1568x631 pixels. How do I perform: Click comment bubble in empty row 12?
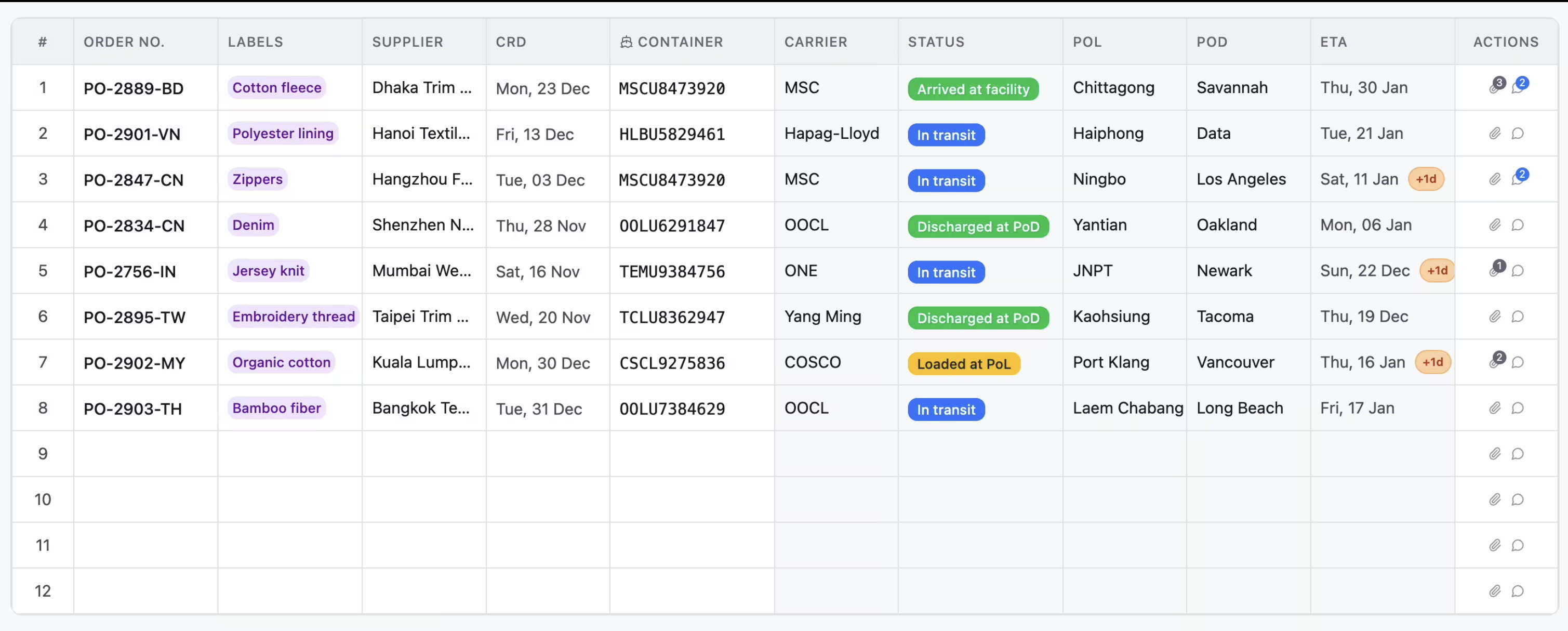pos(1518,591)
